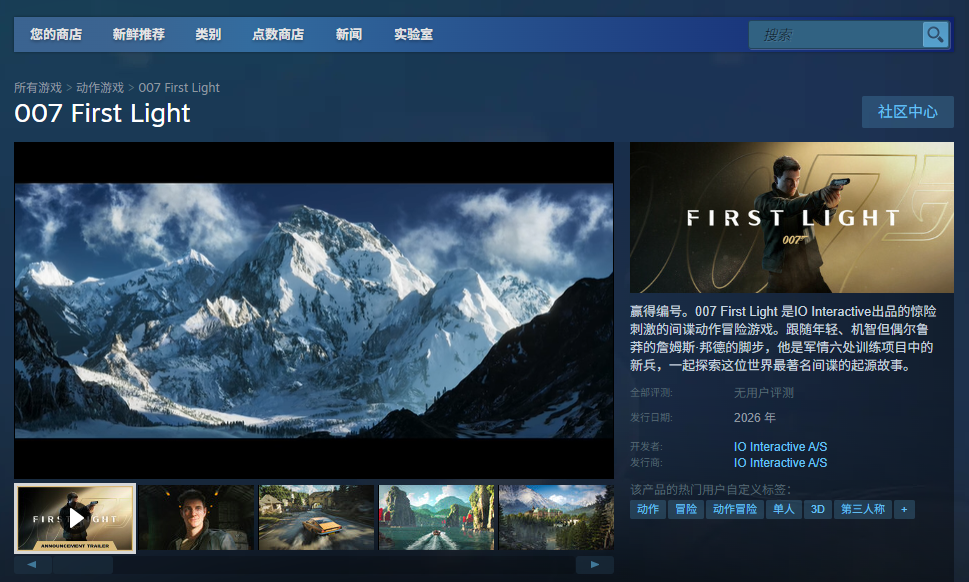
Task: Select the 动作 tag
Action: pyautogui.click(x=648, y=509)
